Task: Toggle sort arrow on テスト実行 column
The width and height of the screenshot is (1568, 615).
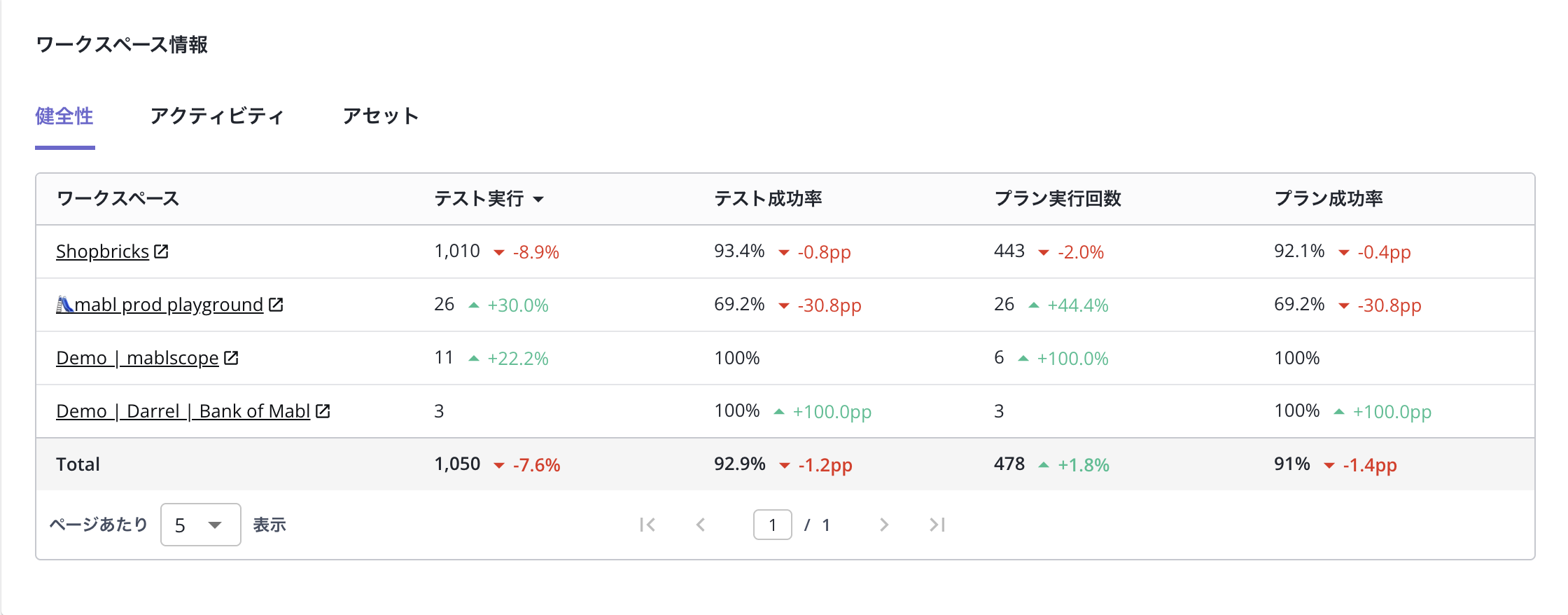Action: click(x=538, y=200)
